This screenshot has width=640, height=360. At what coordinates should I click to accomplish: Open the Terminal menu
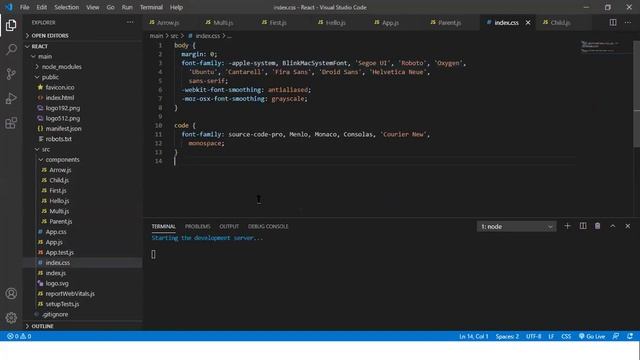click(151, 7)
